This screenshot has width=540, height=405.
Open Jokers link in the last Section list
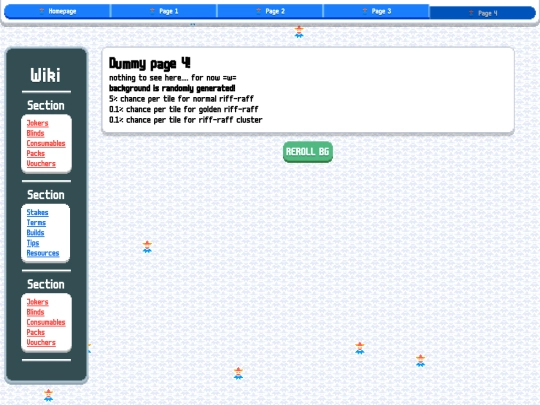[37, 302]
